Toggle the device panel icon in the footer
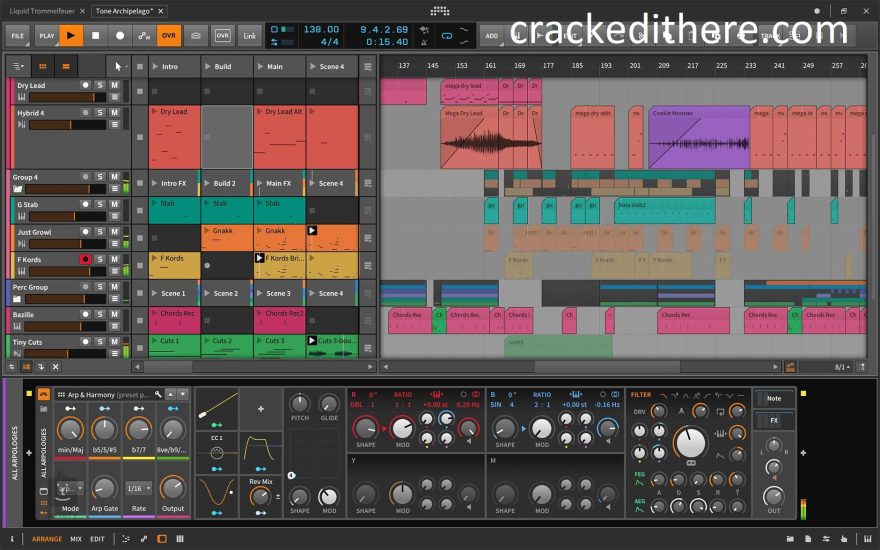 pos(162,539)
